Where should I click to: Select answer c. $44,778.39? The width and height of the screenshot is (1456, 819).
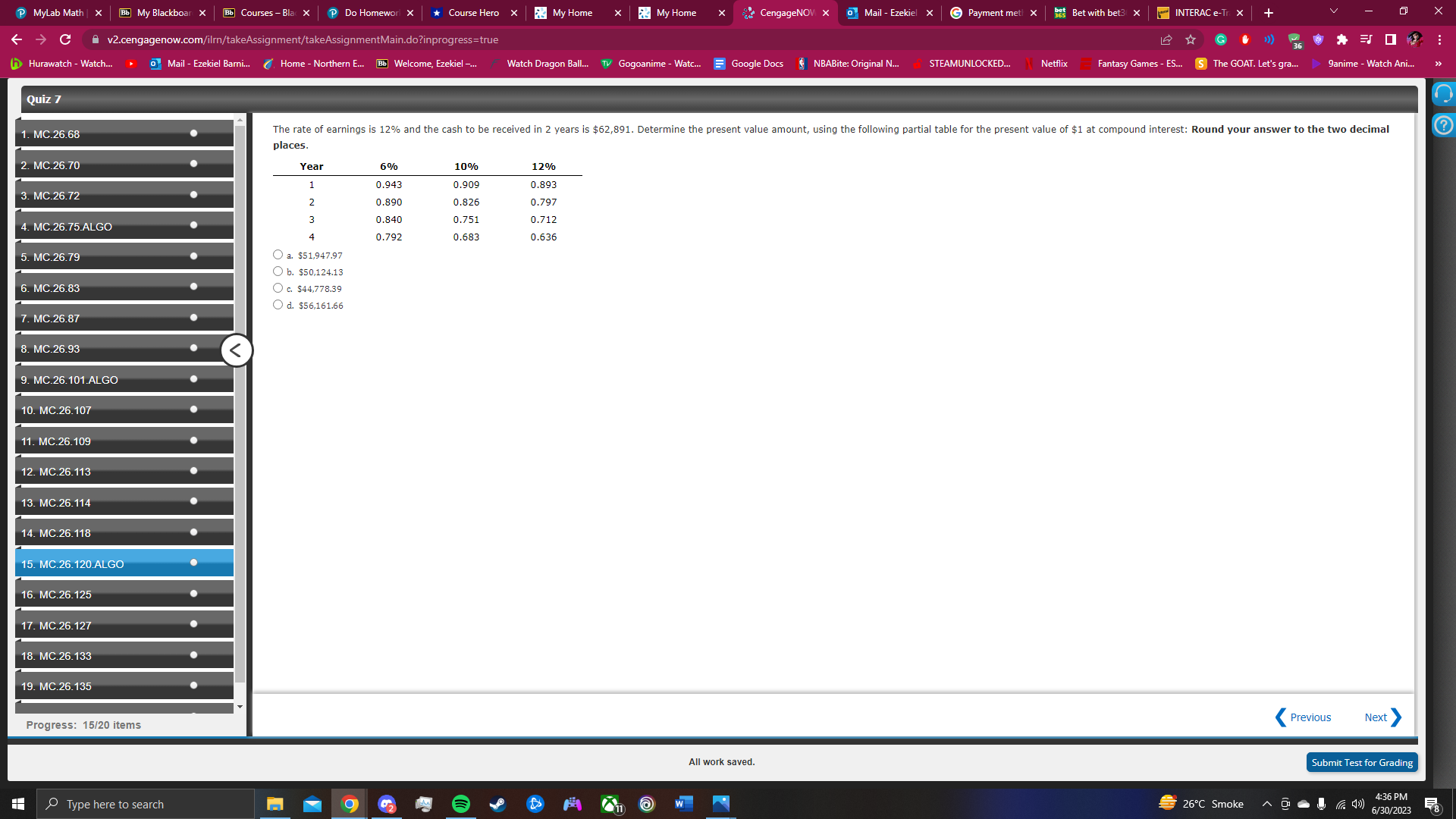[x=278, y=287]
